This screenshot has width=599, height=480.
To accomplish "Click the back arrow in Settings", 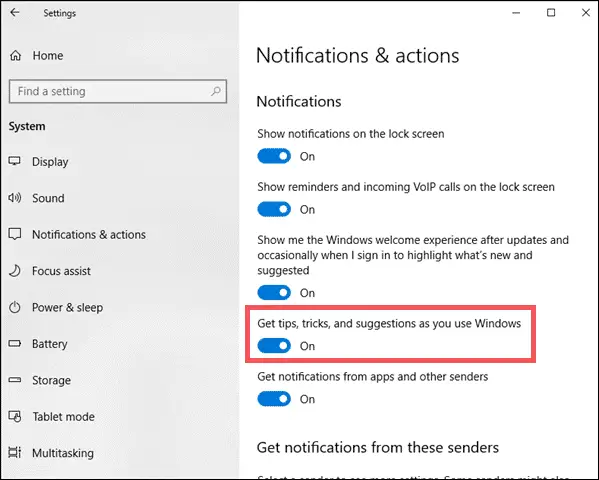I will coord(15,13).
